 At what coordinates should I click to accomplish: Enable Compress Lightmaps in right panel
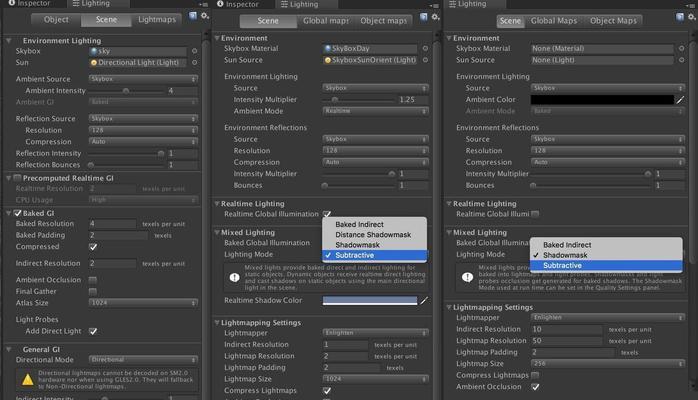(535, 375)
